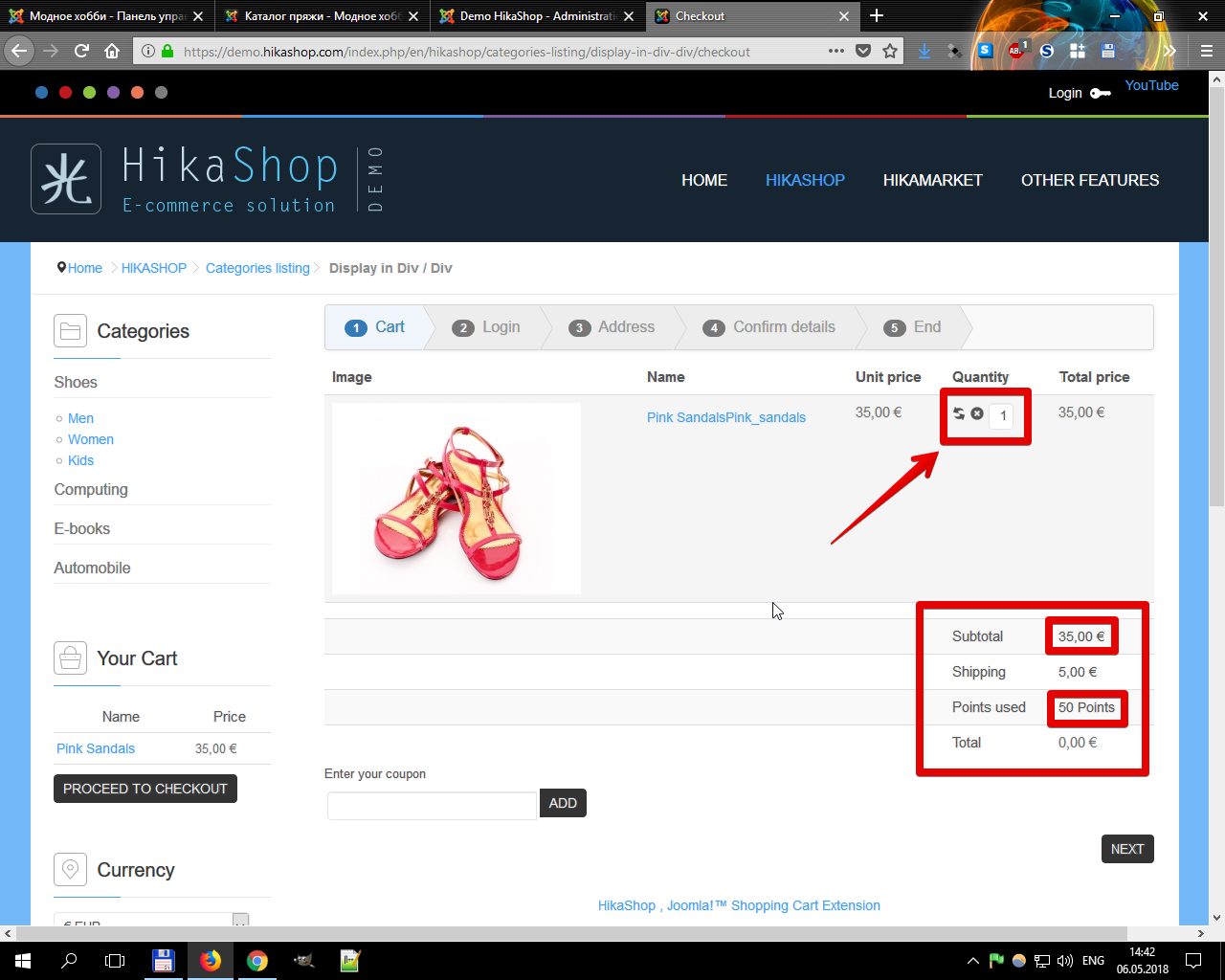The width and height of the screenshot is (1225, 980).
Task: Select the orange color theme dot
Action: tap(137, 92)
